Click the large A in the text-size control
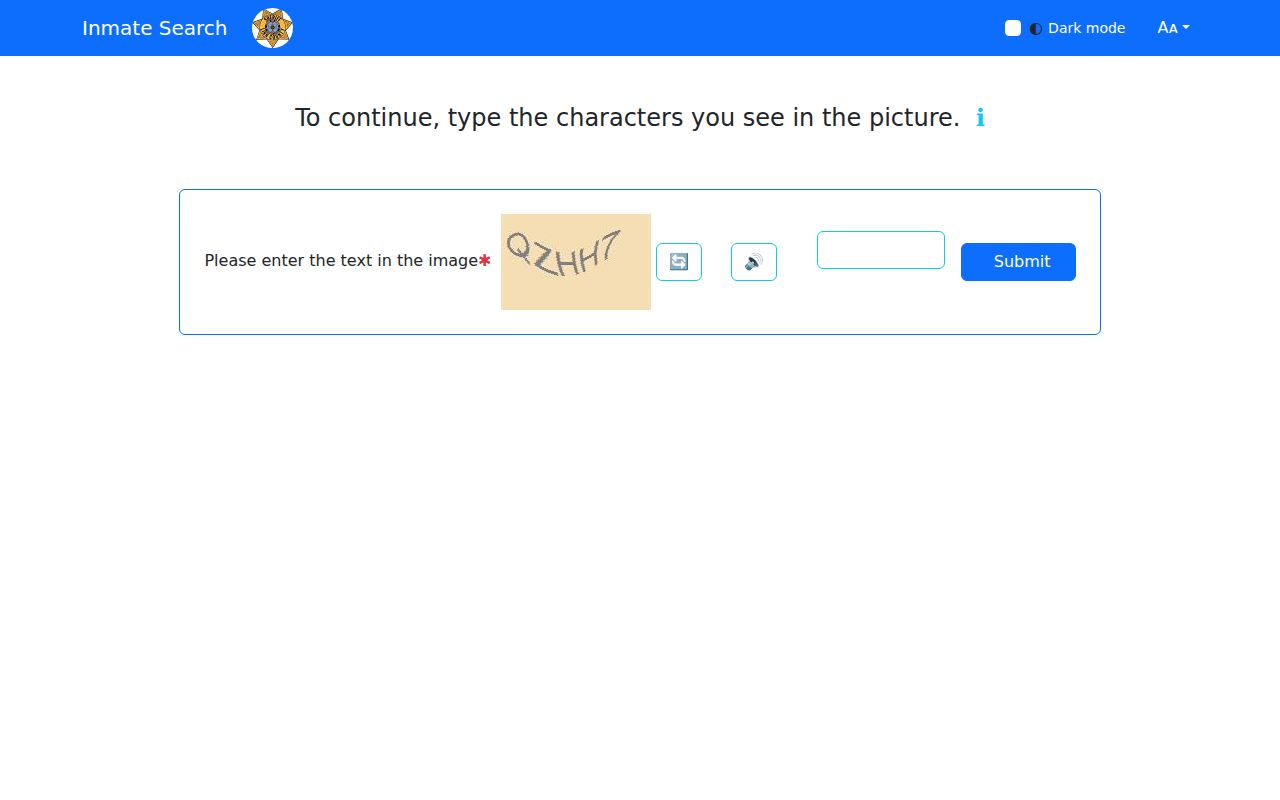The image size is (1280, 800). click(1163, 28)
